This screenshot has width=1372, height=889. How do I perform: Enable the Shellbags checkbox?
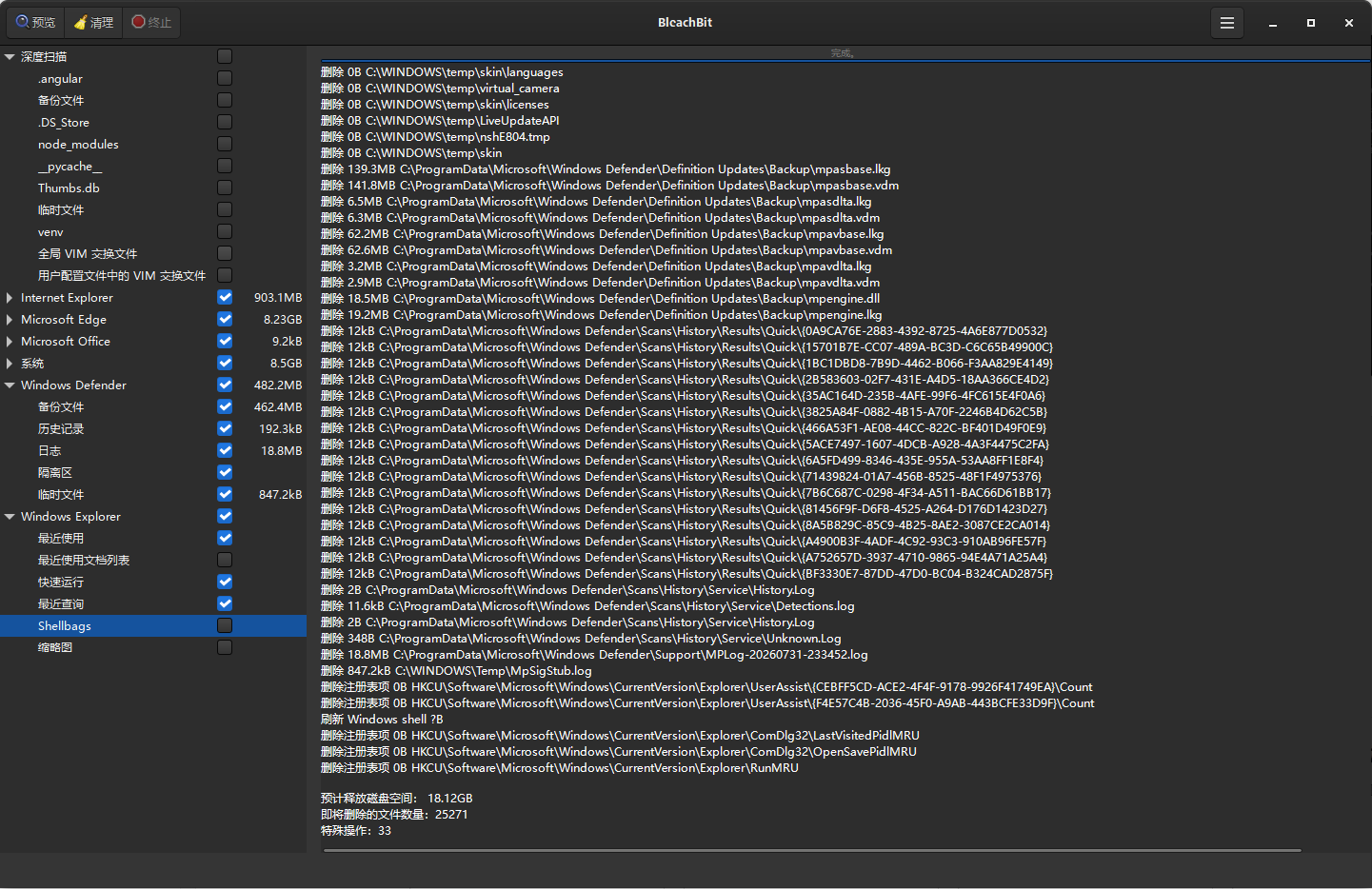tap(225, 625)
